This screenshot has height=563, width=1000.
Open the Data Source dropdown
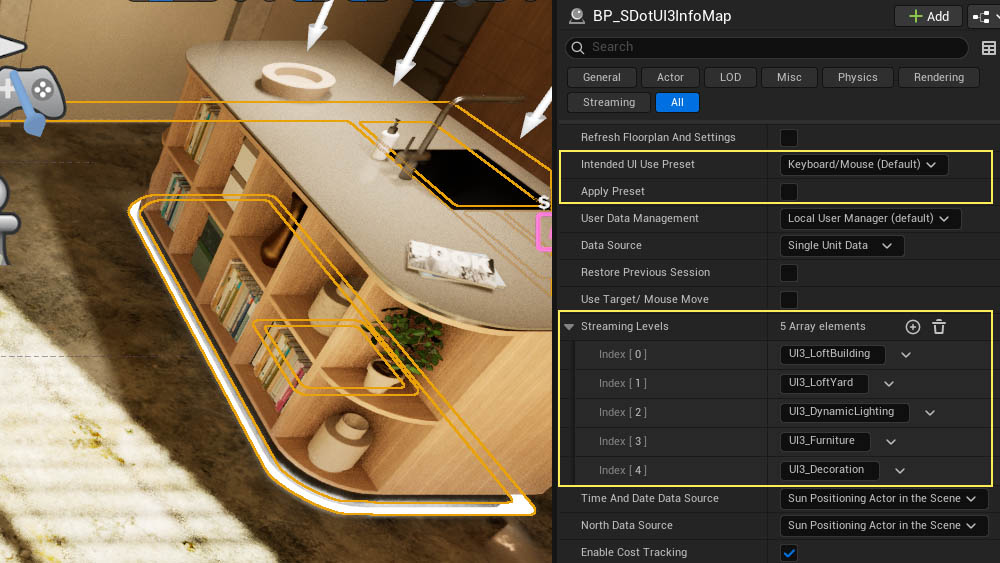pyautogui.click(x=842, y=245)
